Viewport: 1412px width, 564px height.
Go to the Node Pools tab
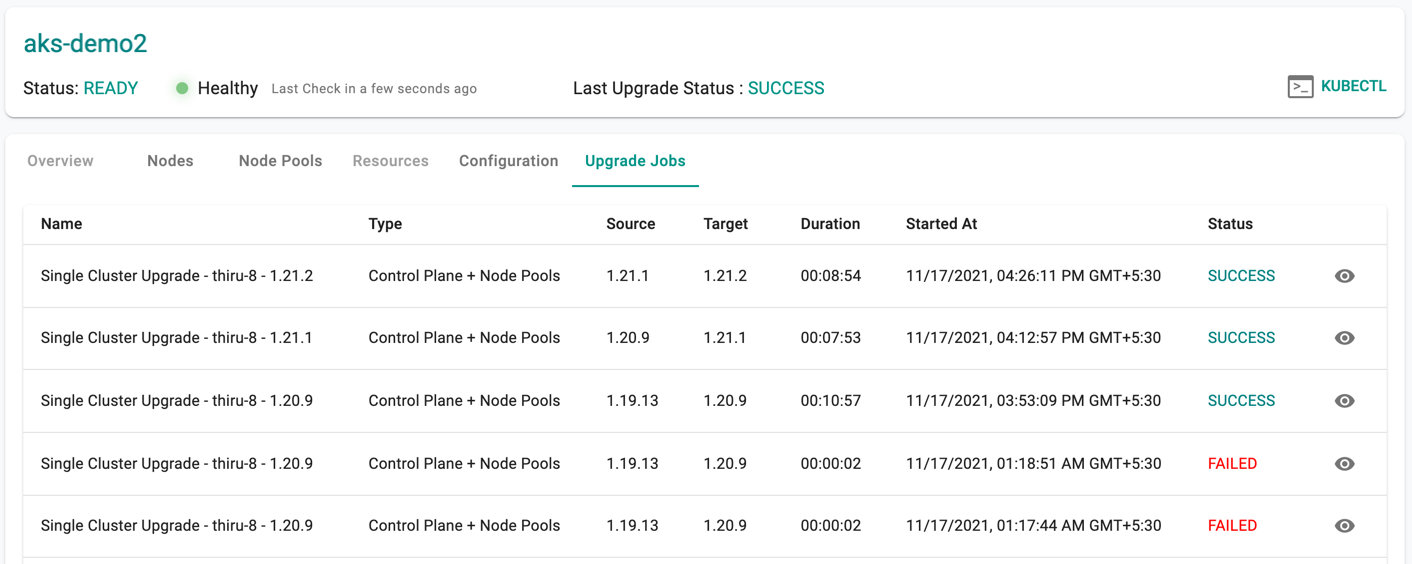pos(280,161)
